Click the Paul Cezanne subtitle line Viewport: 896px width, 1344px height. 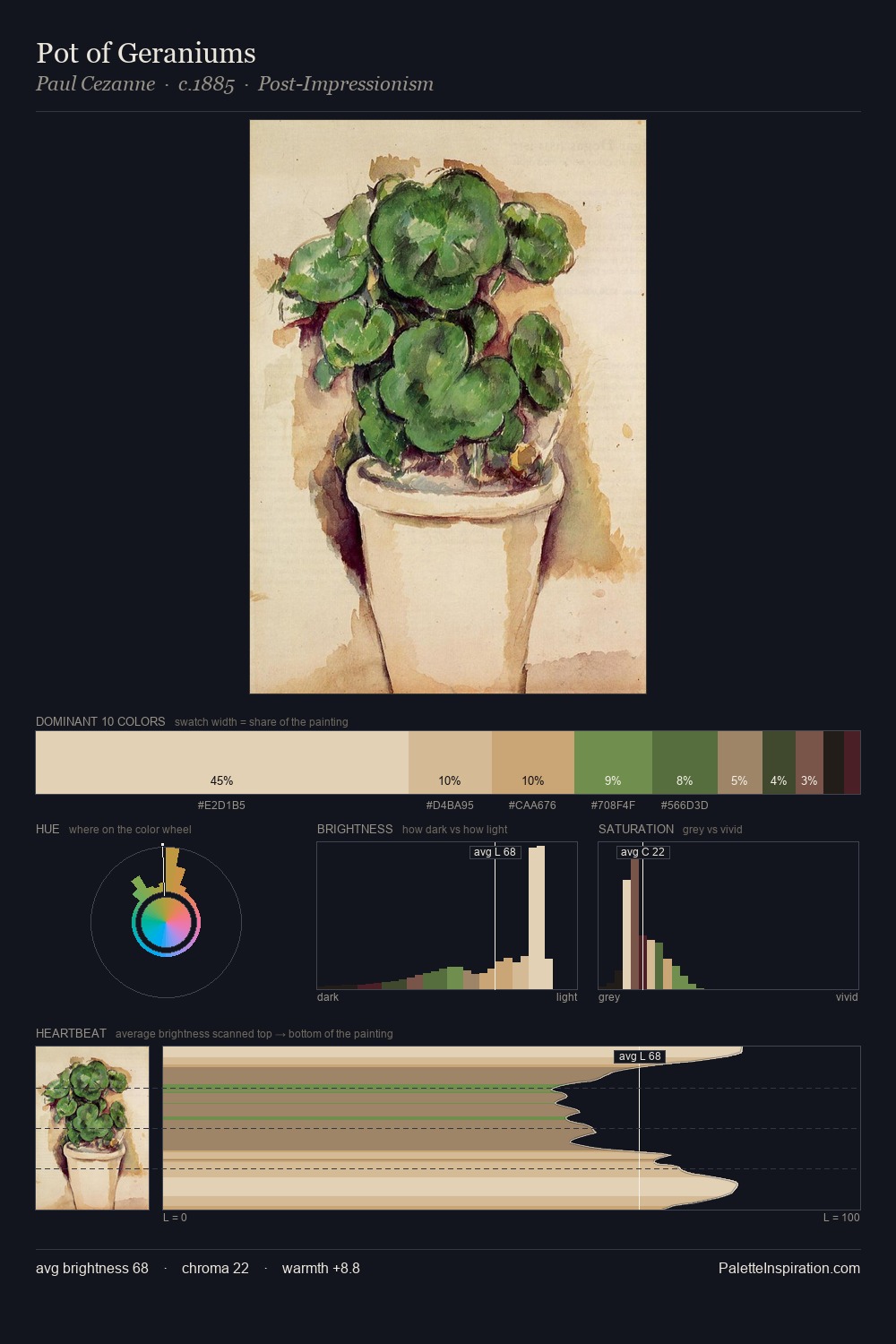(x=235, y=84)
